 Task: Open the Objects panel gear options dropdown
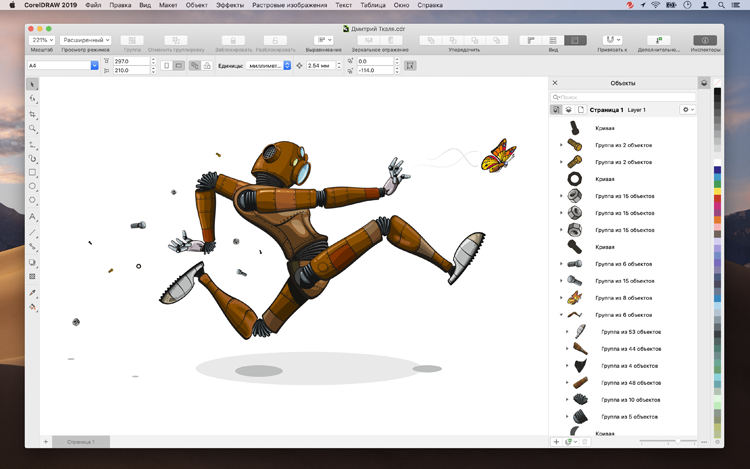687,109
